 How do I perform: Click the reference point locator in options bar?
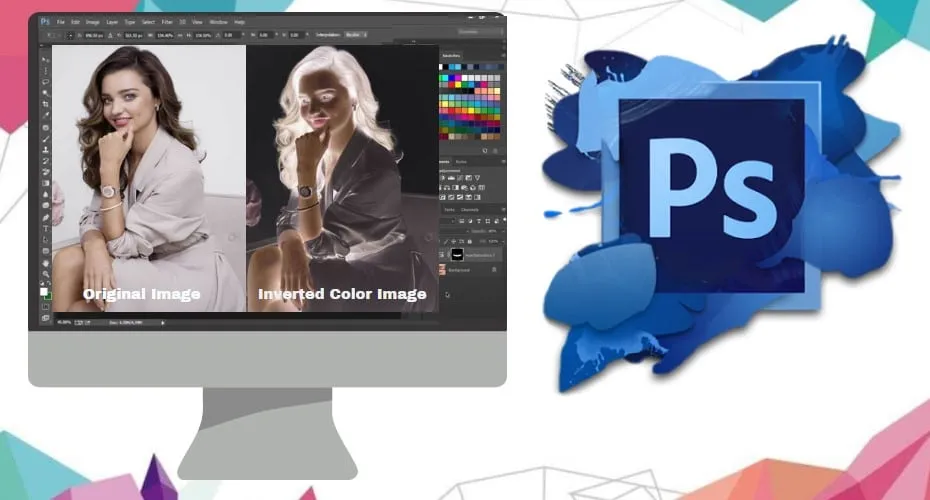coord(70,36)
